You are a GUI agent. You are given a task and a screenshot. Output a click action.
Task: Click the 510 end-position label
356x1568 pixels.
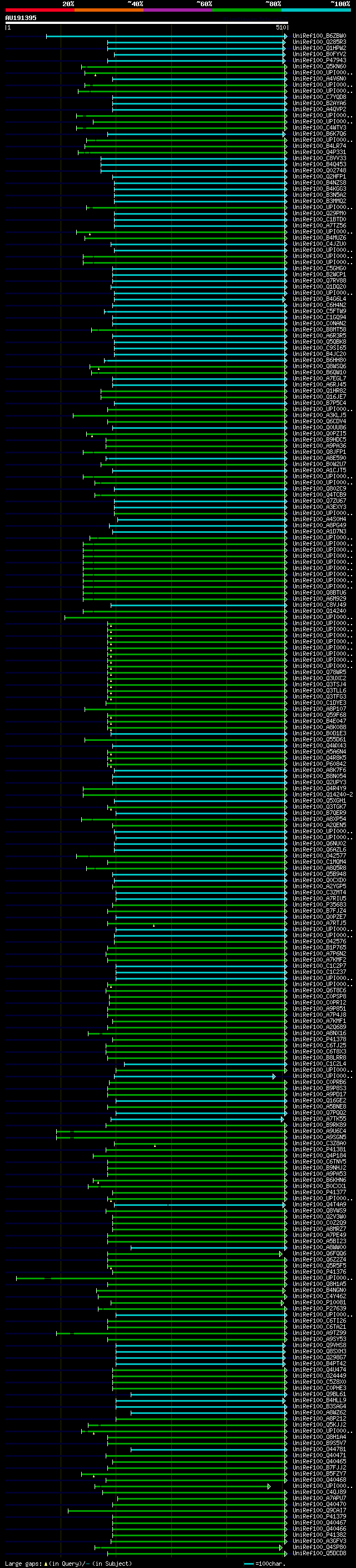[280, 27]
